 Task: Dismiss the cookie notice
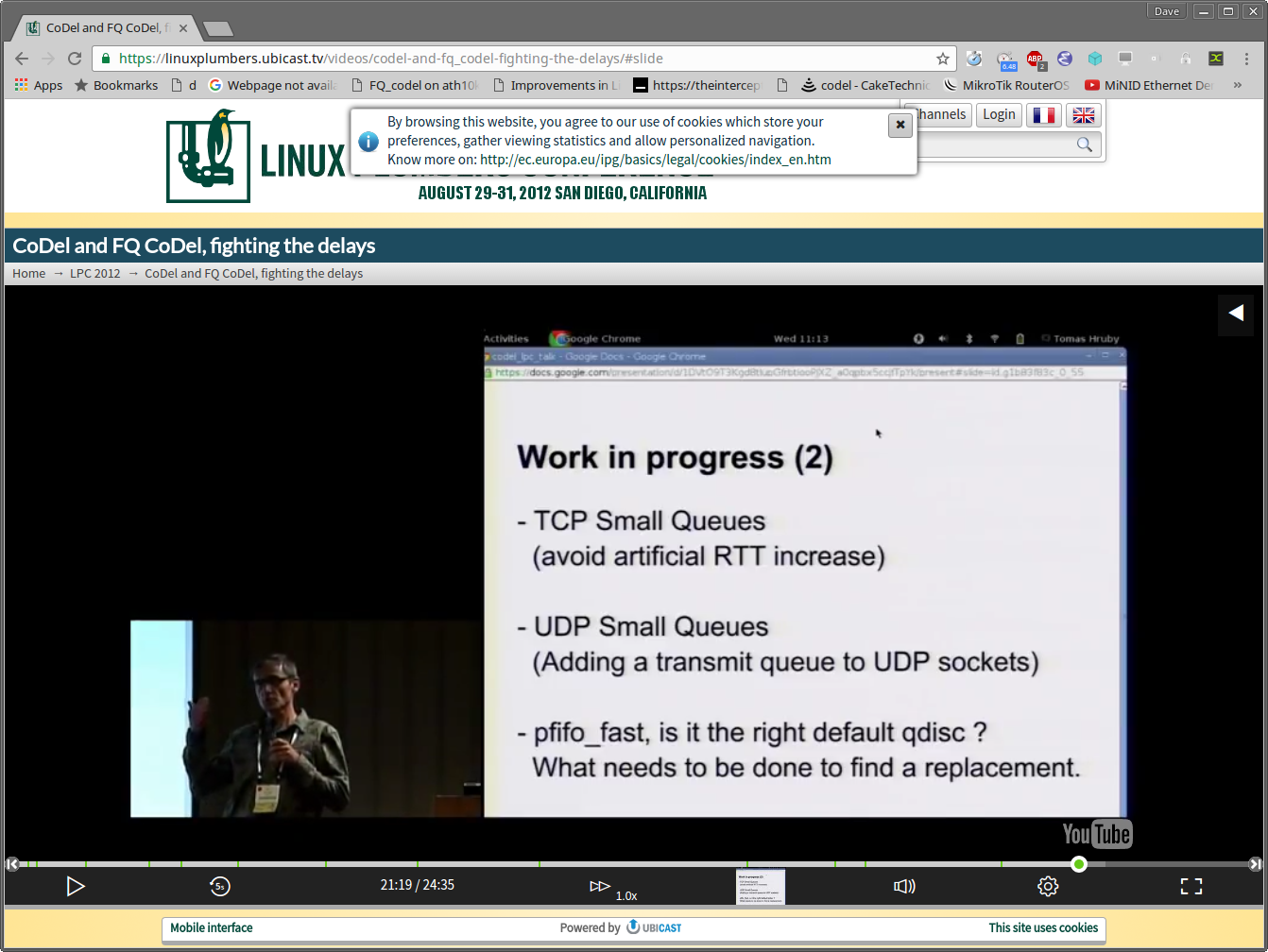tap(900, 125)
